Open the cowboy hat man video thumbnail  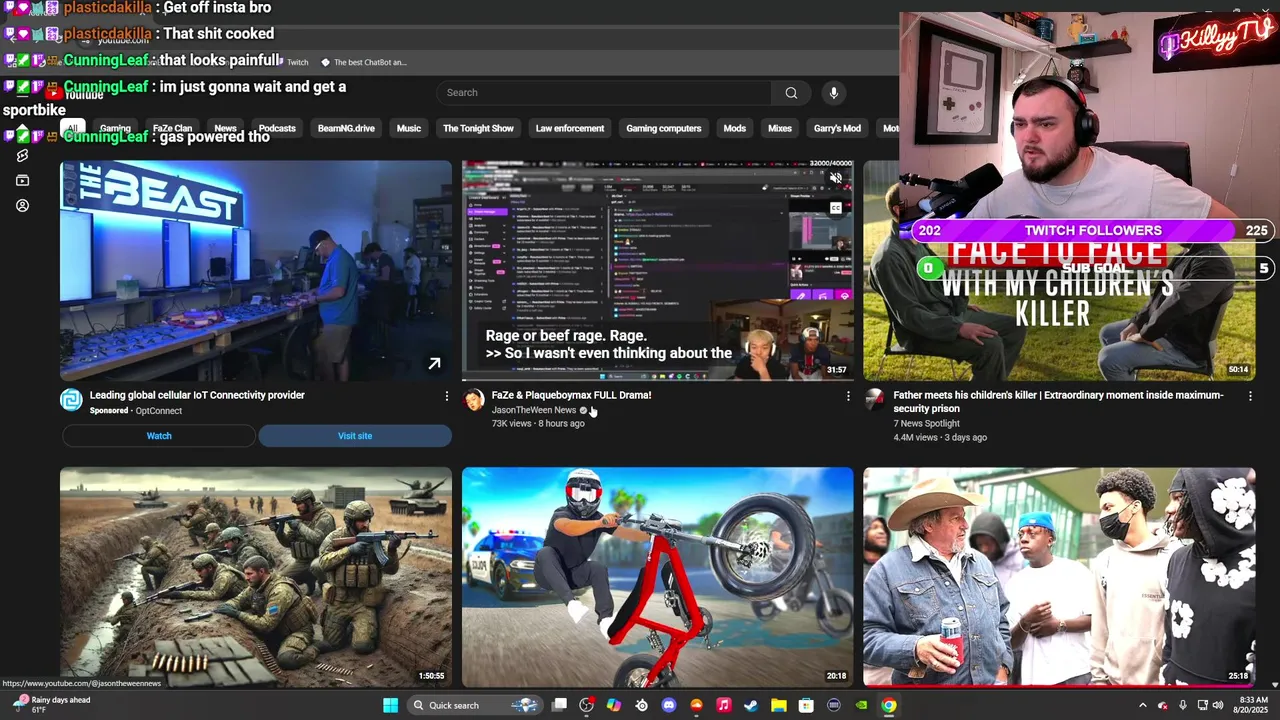(1060, 577)
